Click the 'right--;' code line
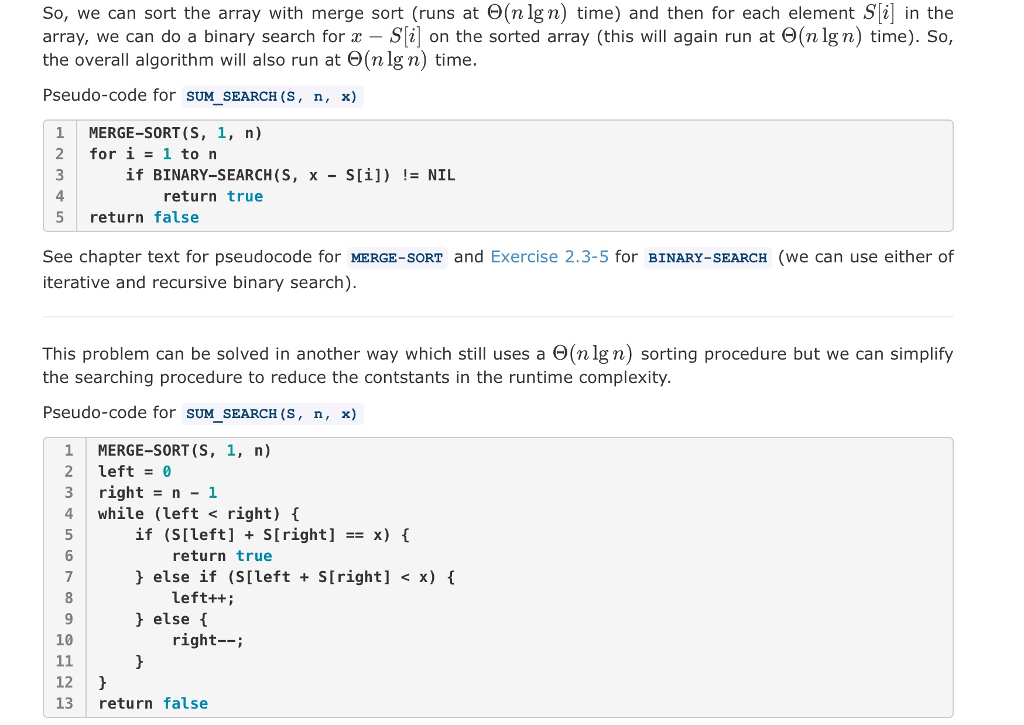The width and height of the screenshot is (1024, 725). pyautogui.click(x=208, y=640)
